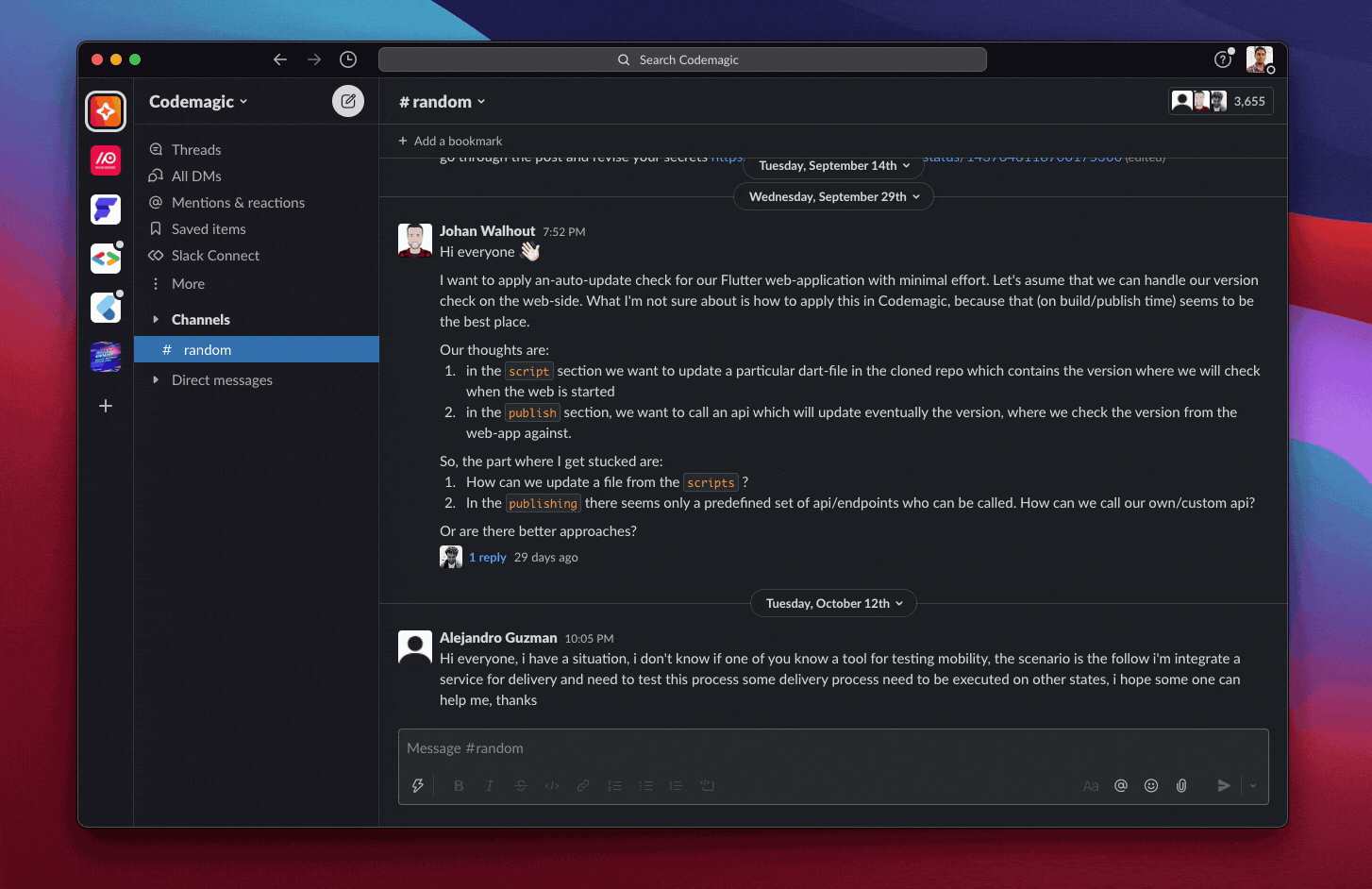Open user profile avatar in title bar
This screenshot has width=1372, height=889.
[x=1260, y=59]
